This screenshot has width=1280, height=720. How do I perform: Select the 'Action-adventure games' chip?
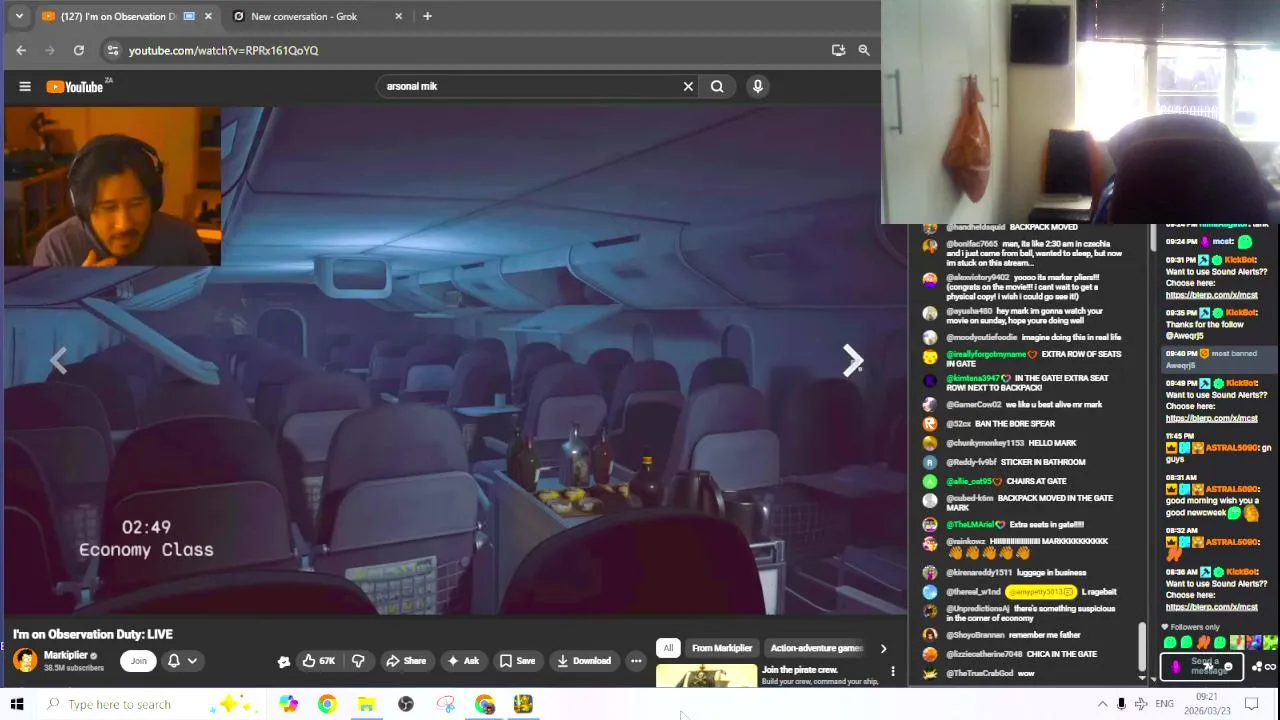[x=815, y=648]
